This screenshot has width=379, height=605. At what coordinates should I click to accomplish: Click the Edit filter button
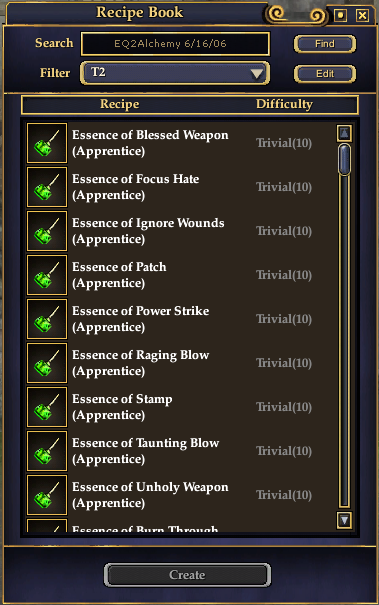click(x=325, y=74)
